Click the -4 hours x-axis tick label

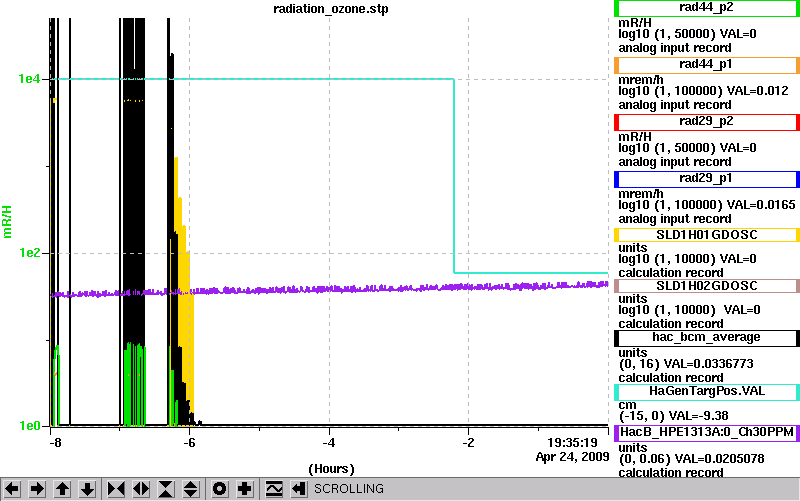pyautogui.click(x=329, y=443)
